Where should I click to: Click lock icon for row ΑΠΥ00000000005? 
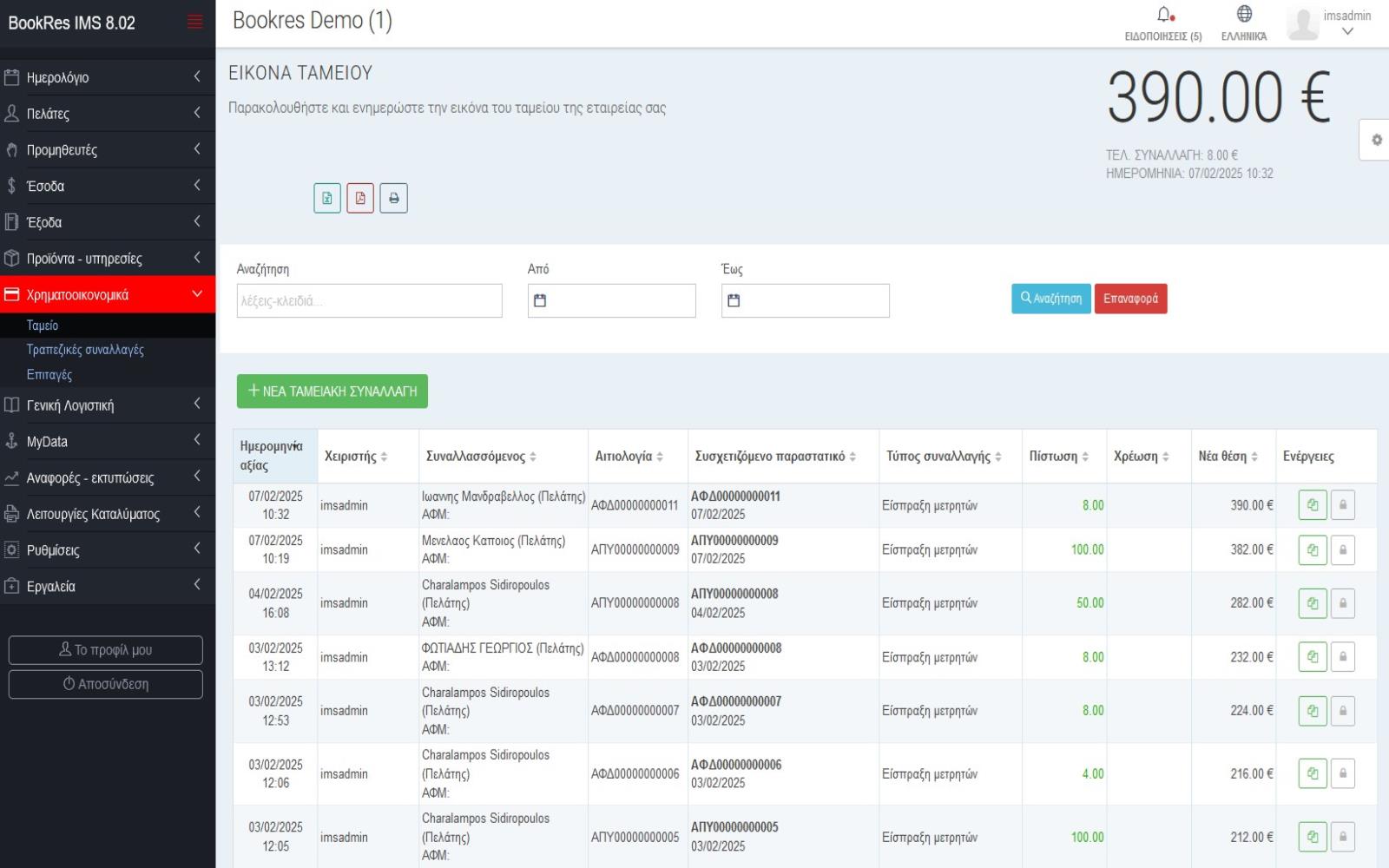tap(1343, 837)
